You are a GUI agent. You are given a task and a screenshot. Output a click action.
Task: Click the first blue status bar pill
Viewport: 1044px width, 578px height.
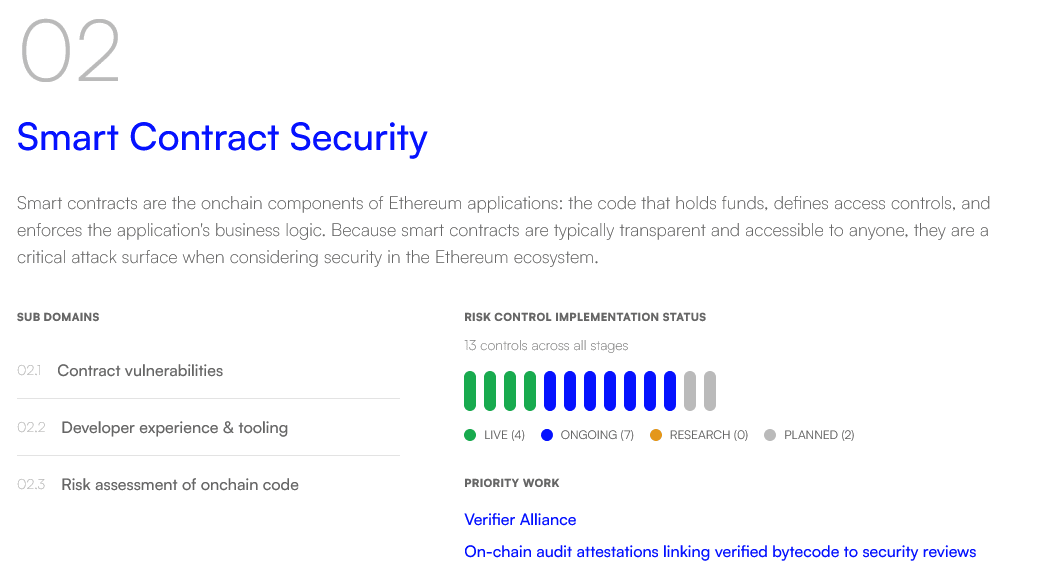(550, 391)
